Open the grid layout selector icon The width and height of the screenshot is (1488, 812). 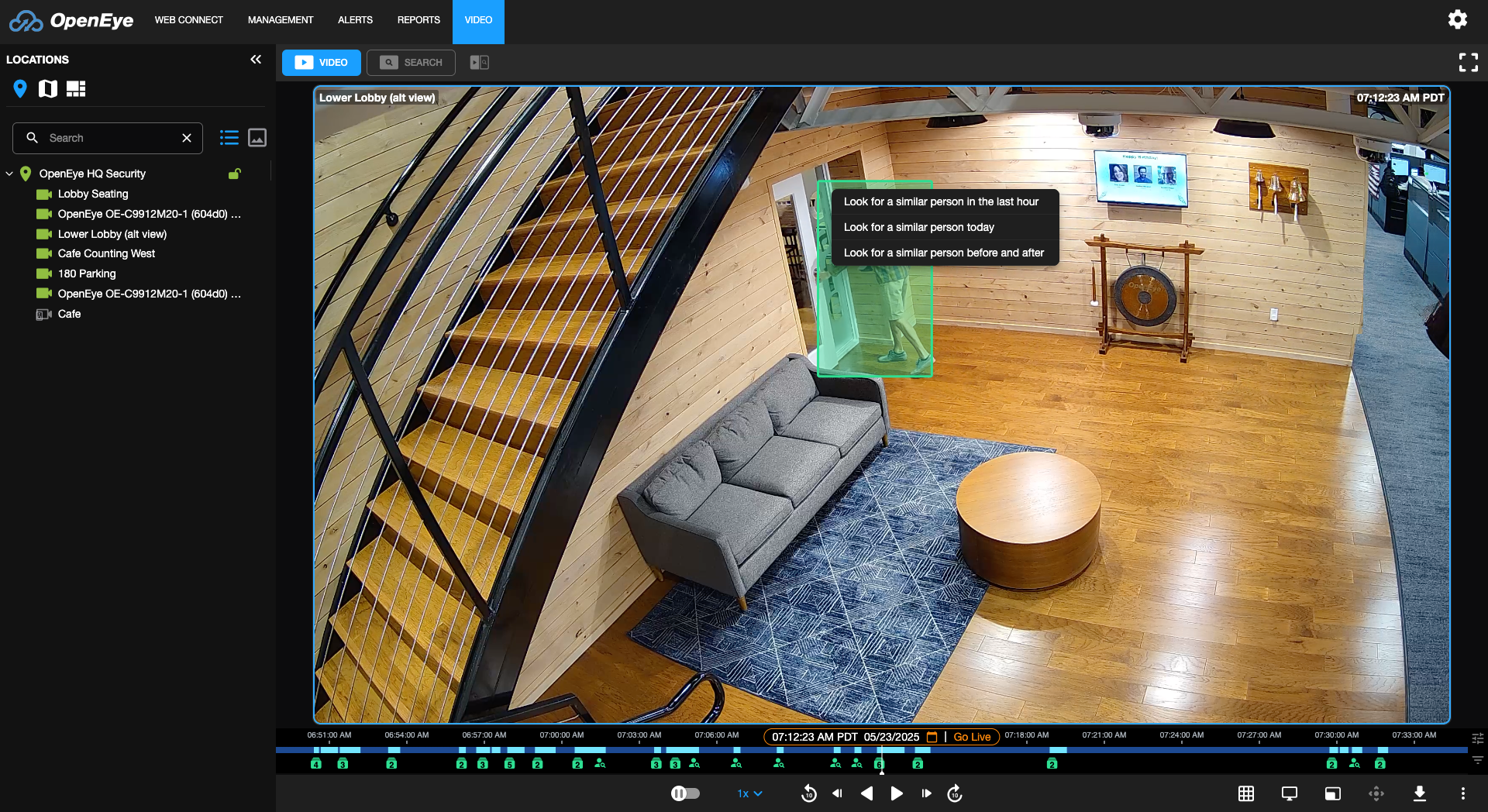coord(1245,793)
